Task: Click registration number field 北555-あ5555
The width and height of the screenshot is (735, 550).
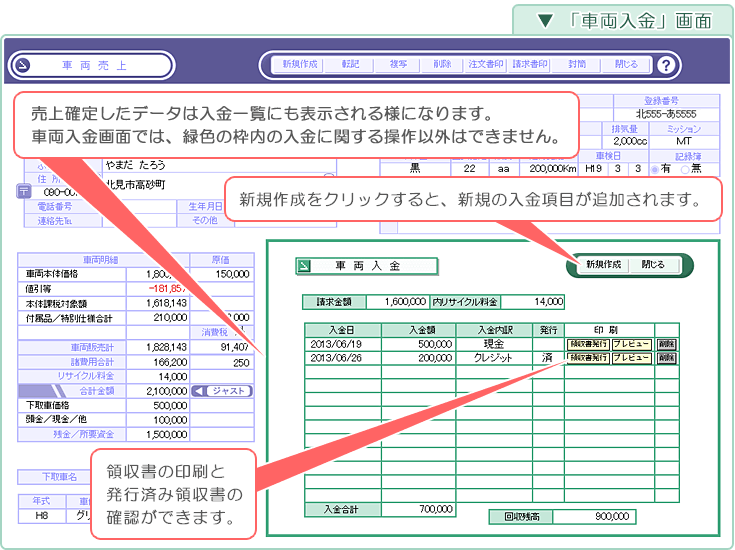Action: (666, 114)
